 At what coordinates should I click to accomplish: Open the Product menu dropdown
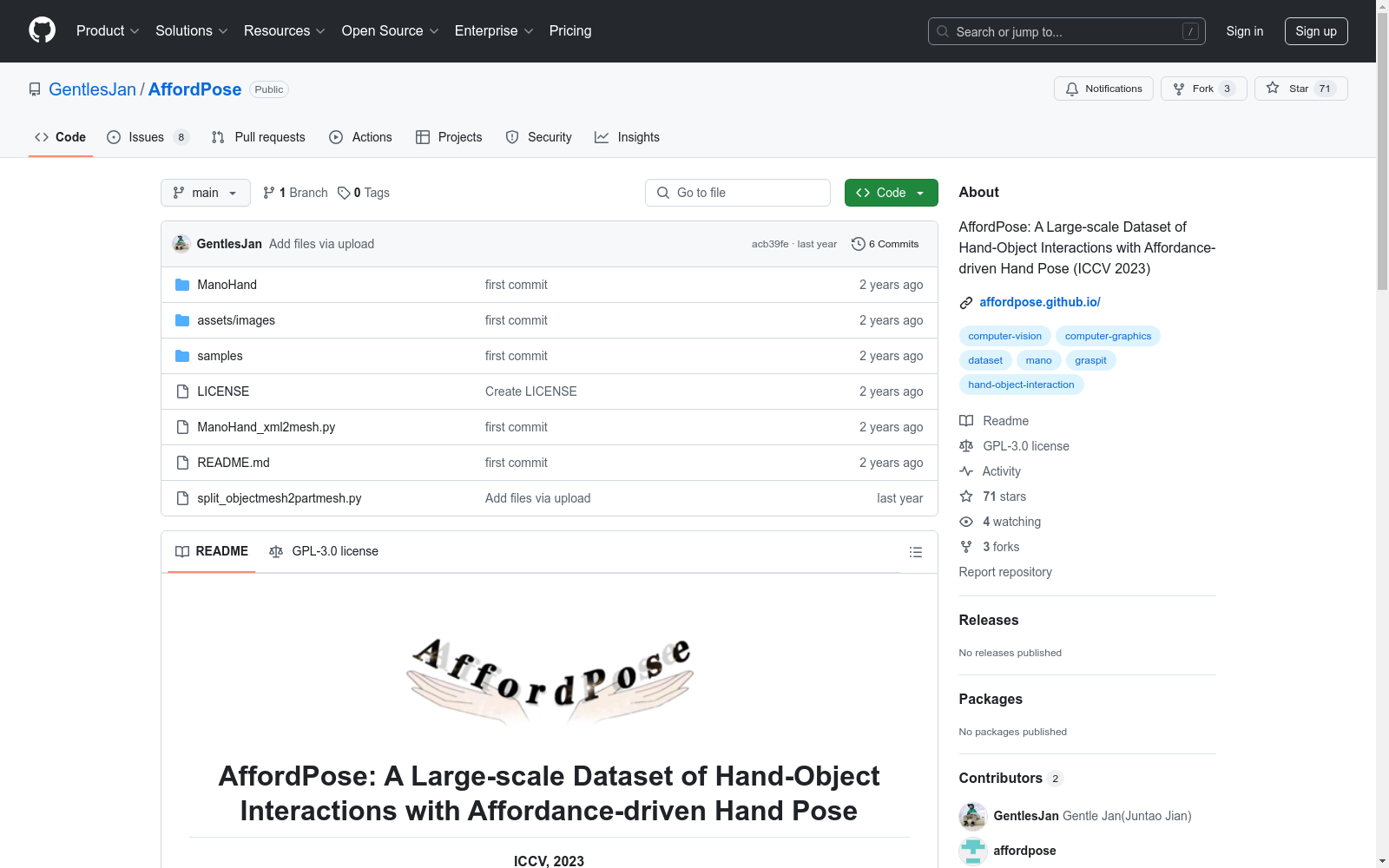tap(108, 31)
